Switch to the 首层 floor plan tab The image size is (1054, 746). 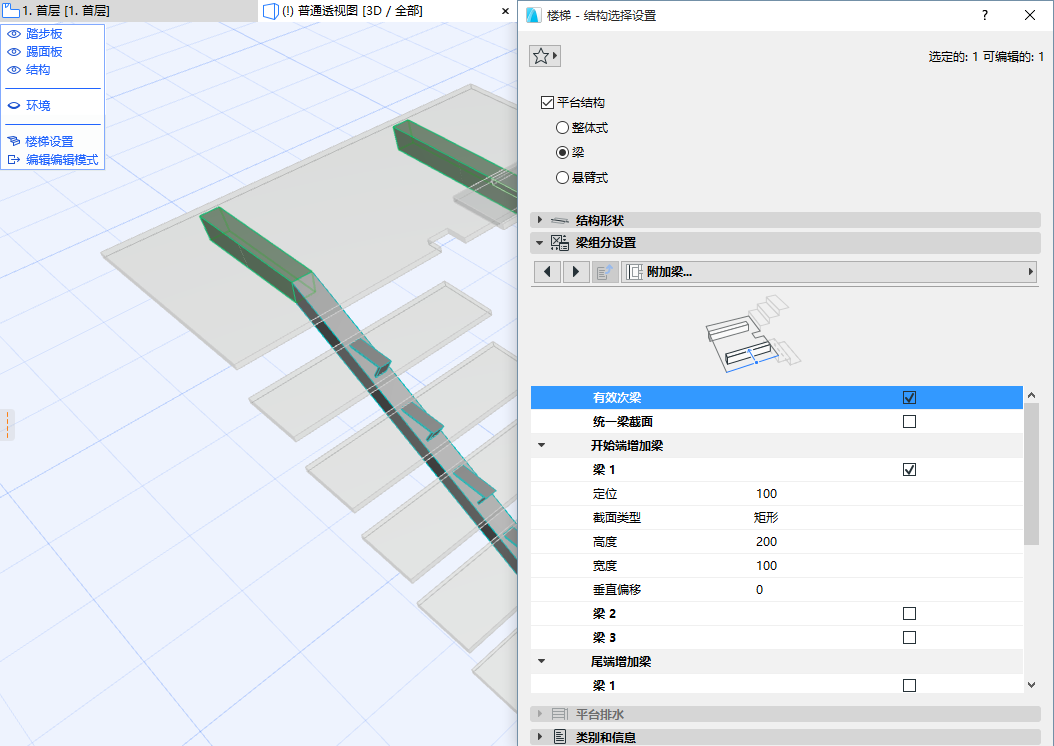(65, 11)
